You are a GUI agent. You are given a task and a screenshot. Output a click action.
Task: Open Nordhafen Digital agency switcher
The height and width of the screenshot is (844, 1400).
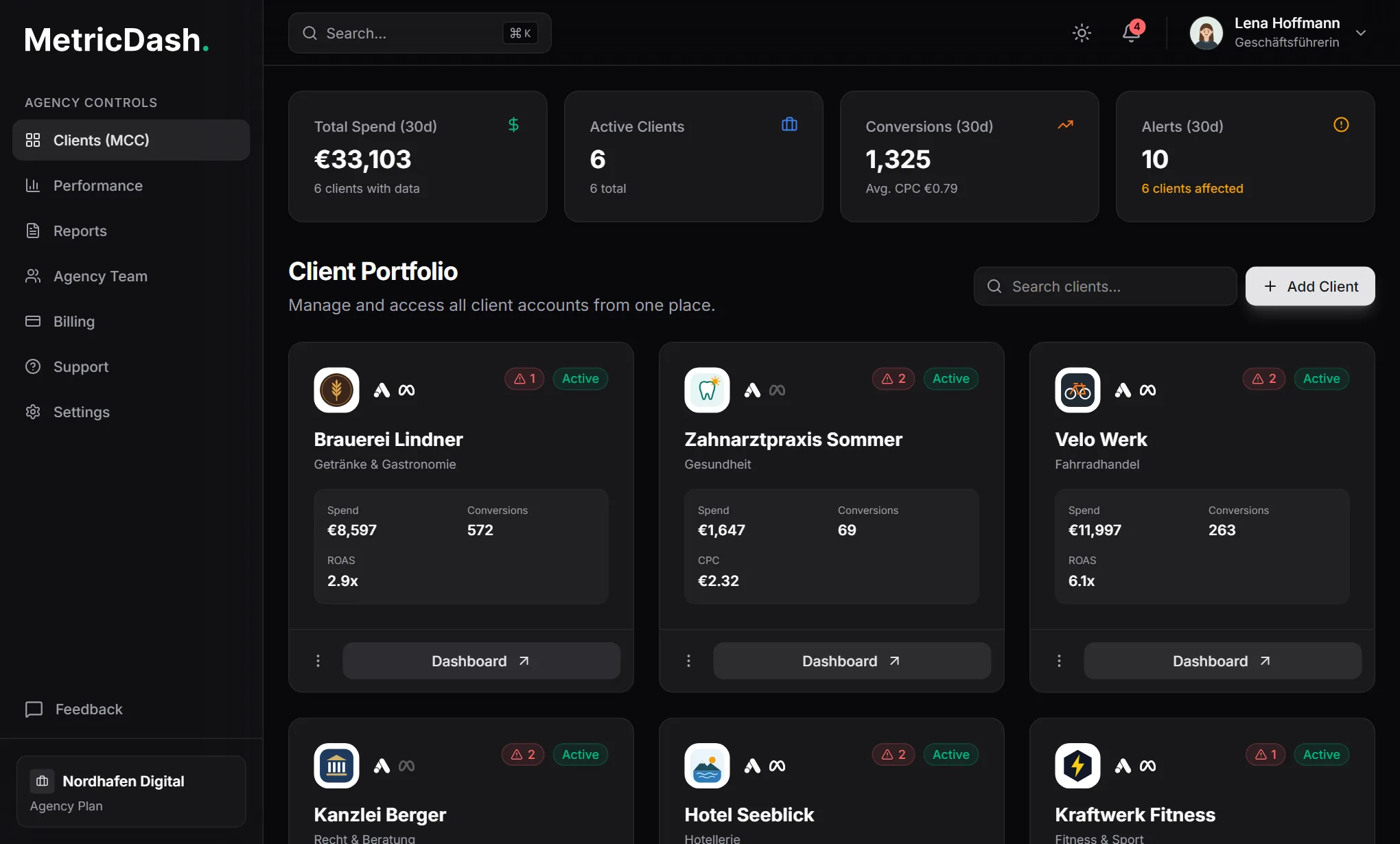(x=131, y=791)
